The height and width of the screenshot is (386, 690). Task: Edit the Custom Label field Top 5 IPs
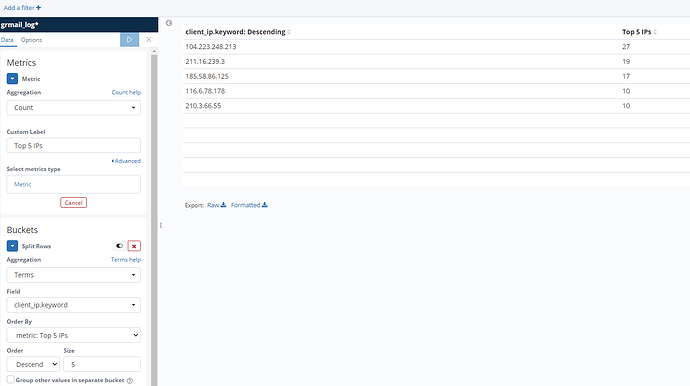coord(73,146)
